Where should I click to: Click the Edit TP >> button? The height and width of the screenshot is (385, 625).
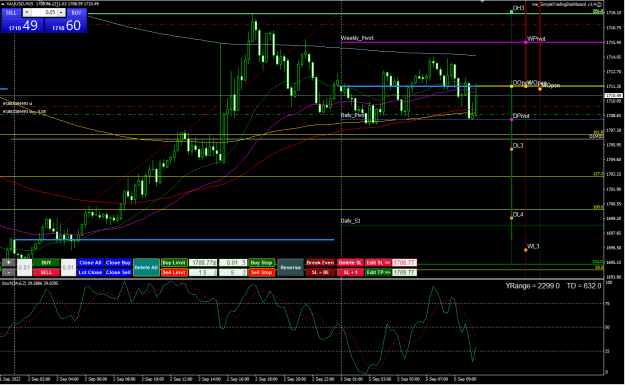pos(378,273)
